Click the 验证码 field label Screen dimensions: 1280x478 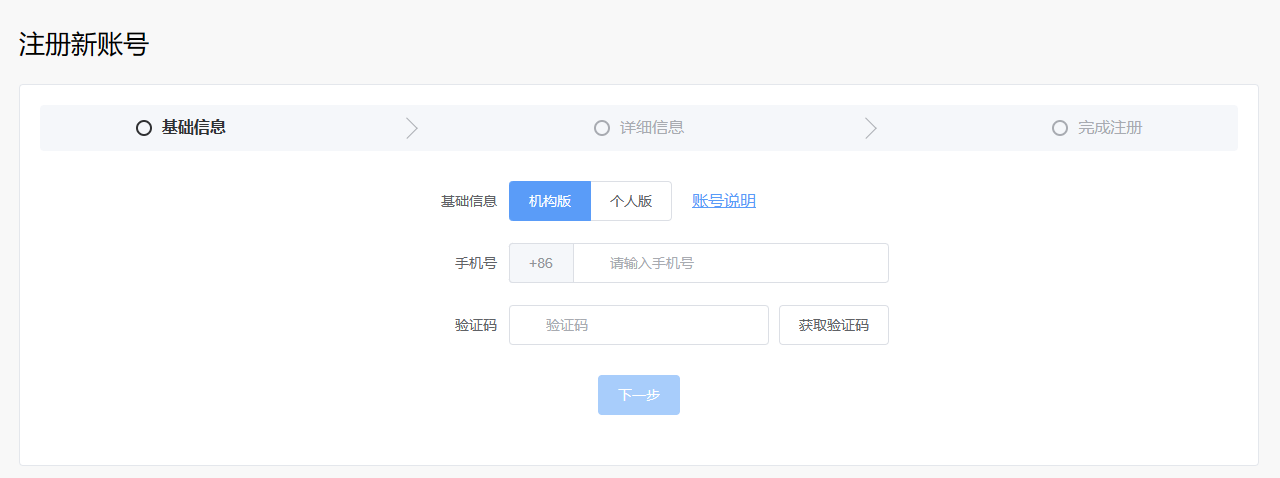pos(476,325)
